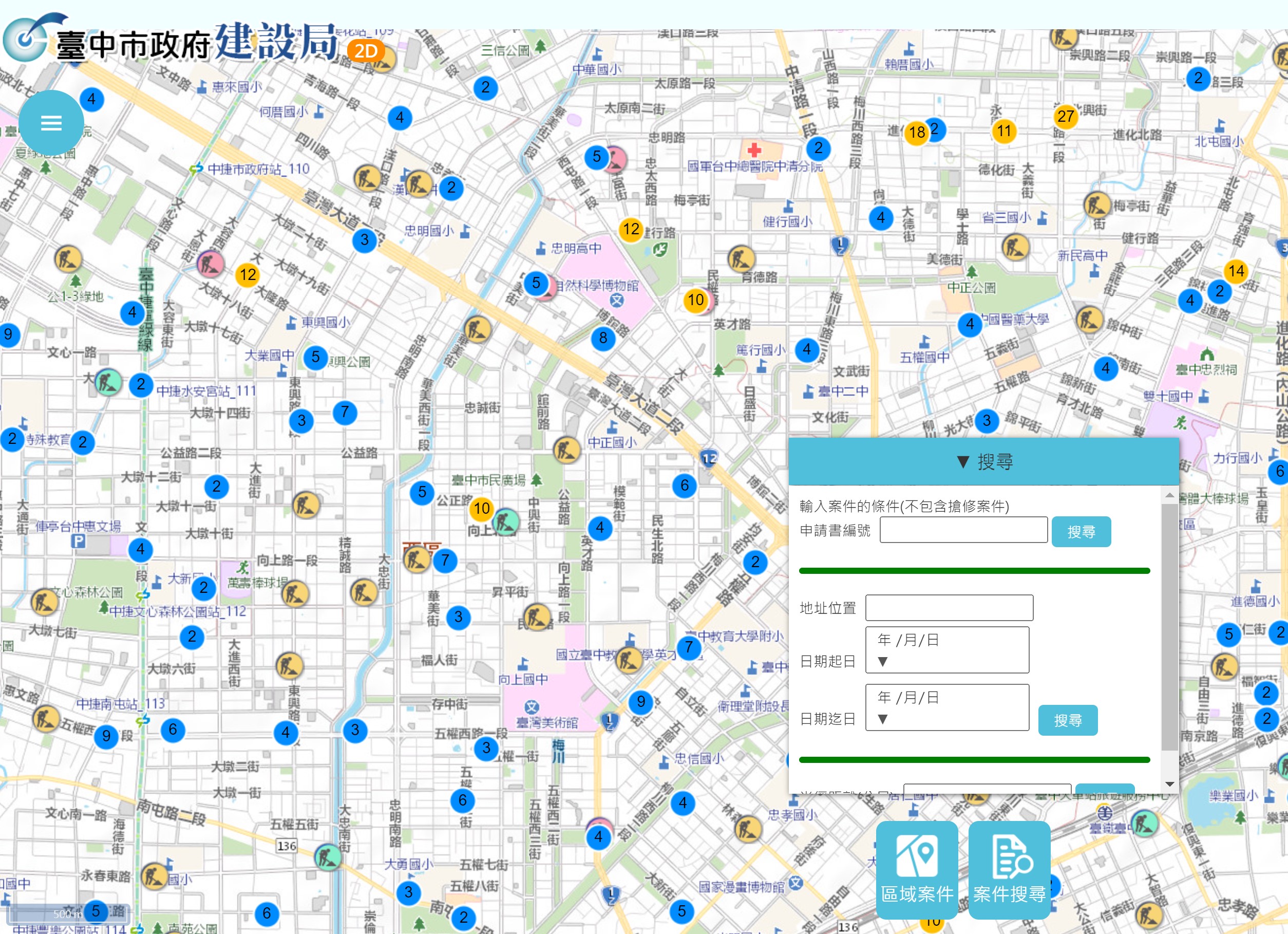Click blue cluster 3 on 臺灣大道

tap(365, 240)
